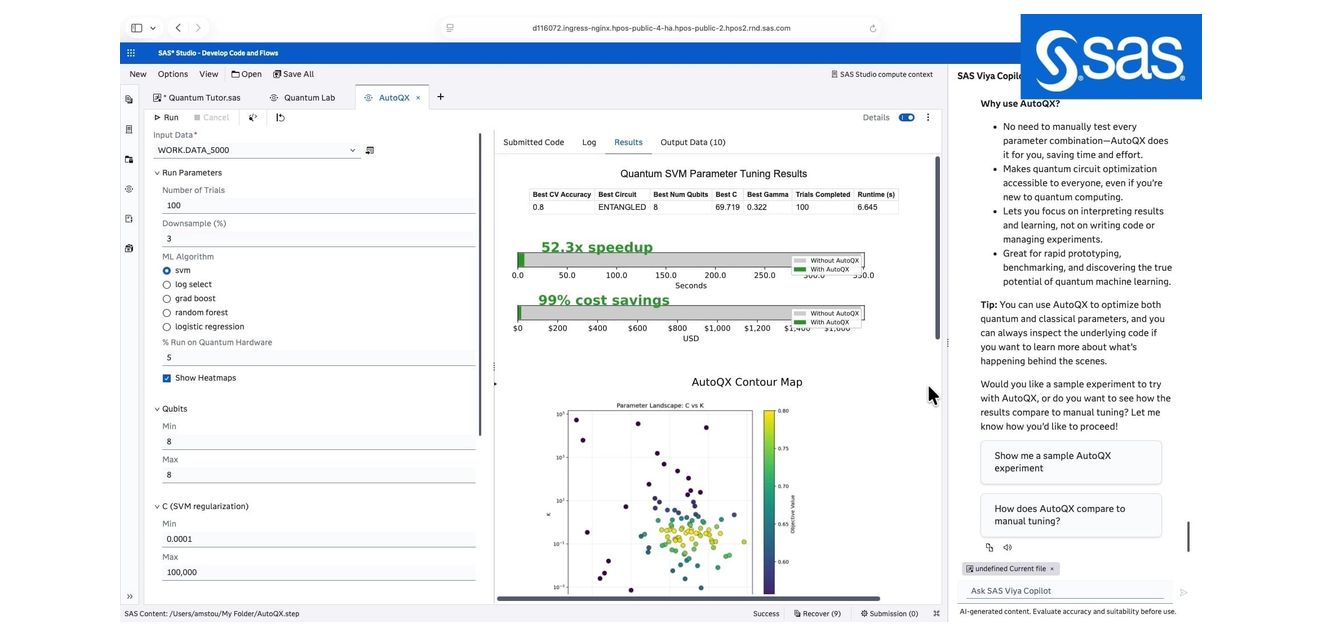Image resolution: width=1320 pixels, height=636 pixels.
Task: Select the log select algorithm
Action: pos(167,285)
